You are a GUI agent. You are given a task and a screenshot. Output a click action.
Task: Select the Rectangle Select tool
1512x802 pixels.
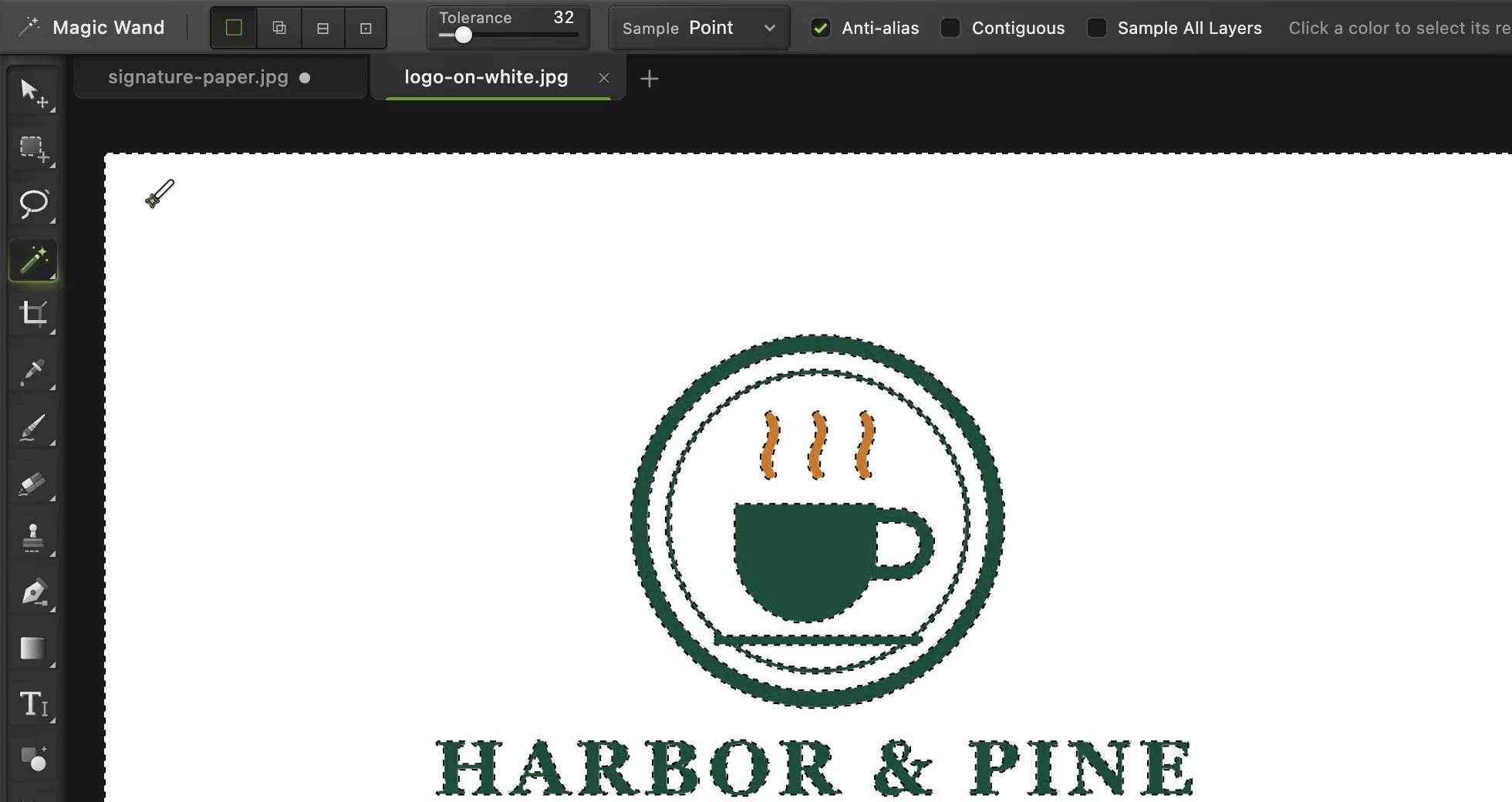[x=33, y=149]
